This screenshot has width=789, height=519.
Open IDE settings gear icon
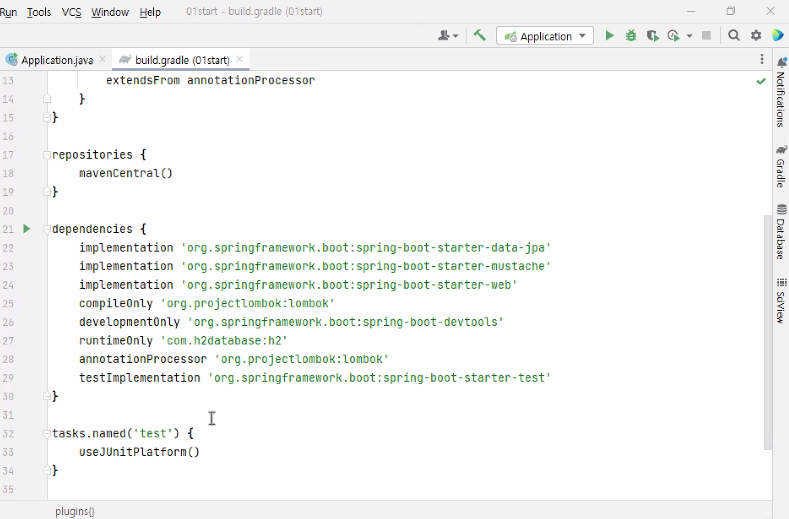click(756, 35)
